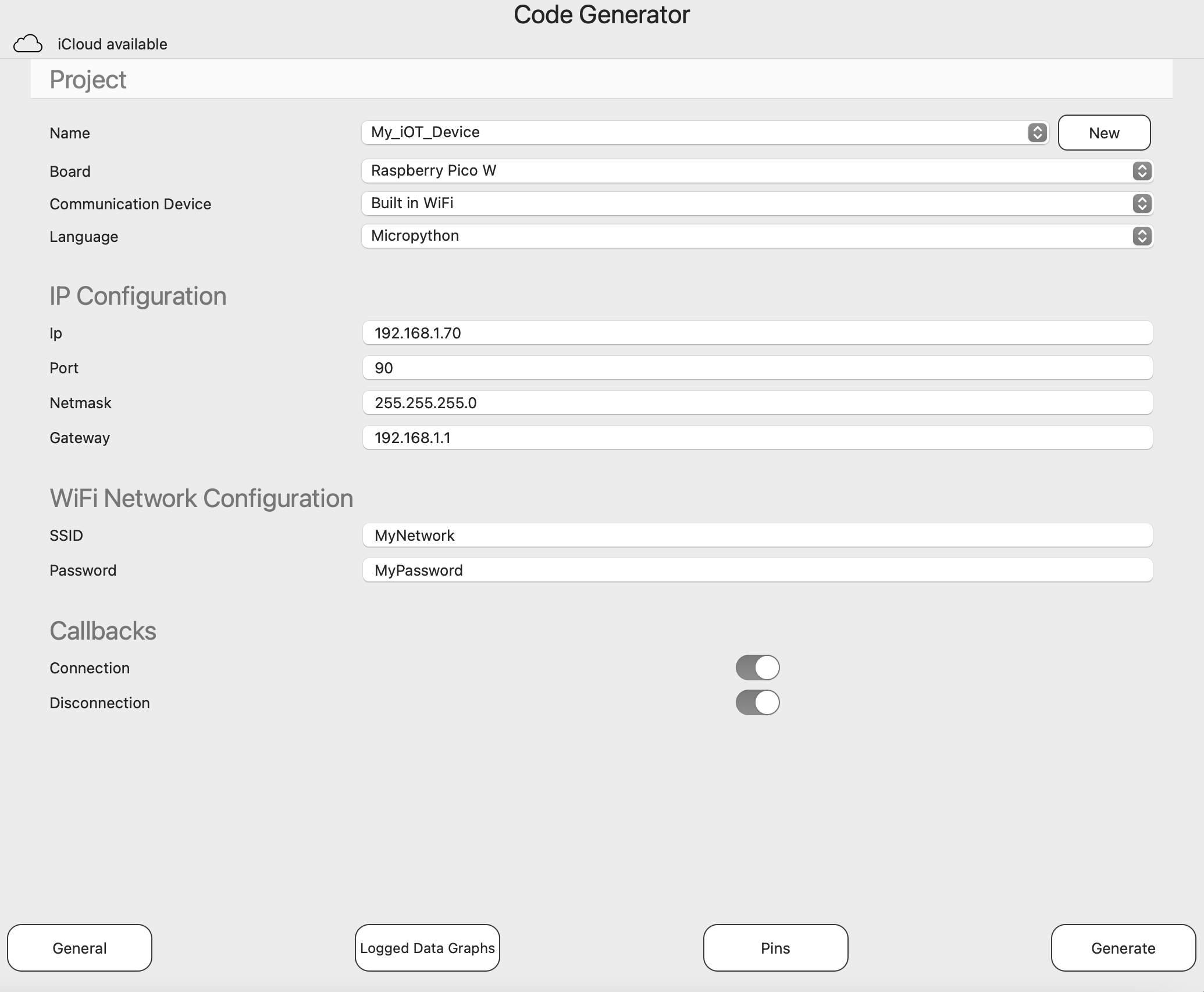Viewport: 1204px width, 992px height.
Task: Click the Generate button
Action: tap(1123, 948)
